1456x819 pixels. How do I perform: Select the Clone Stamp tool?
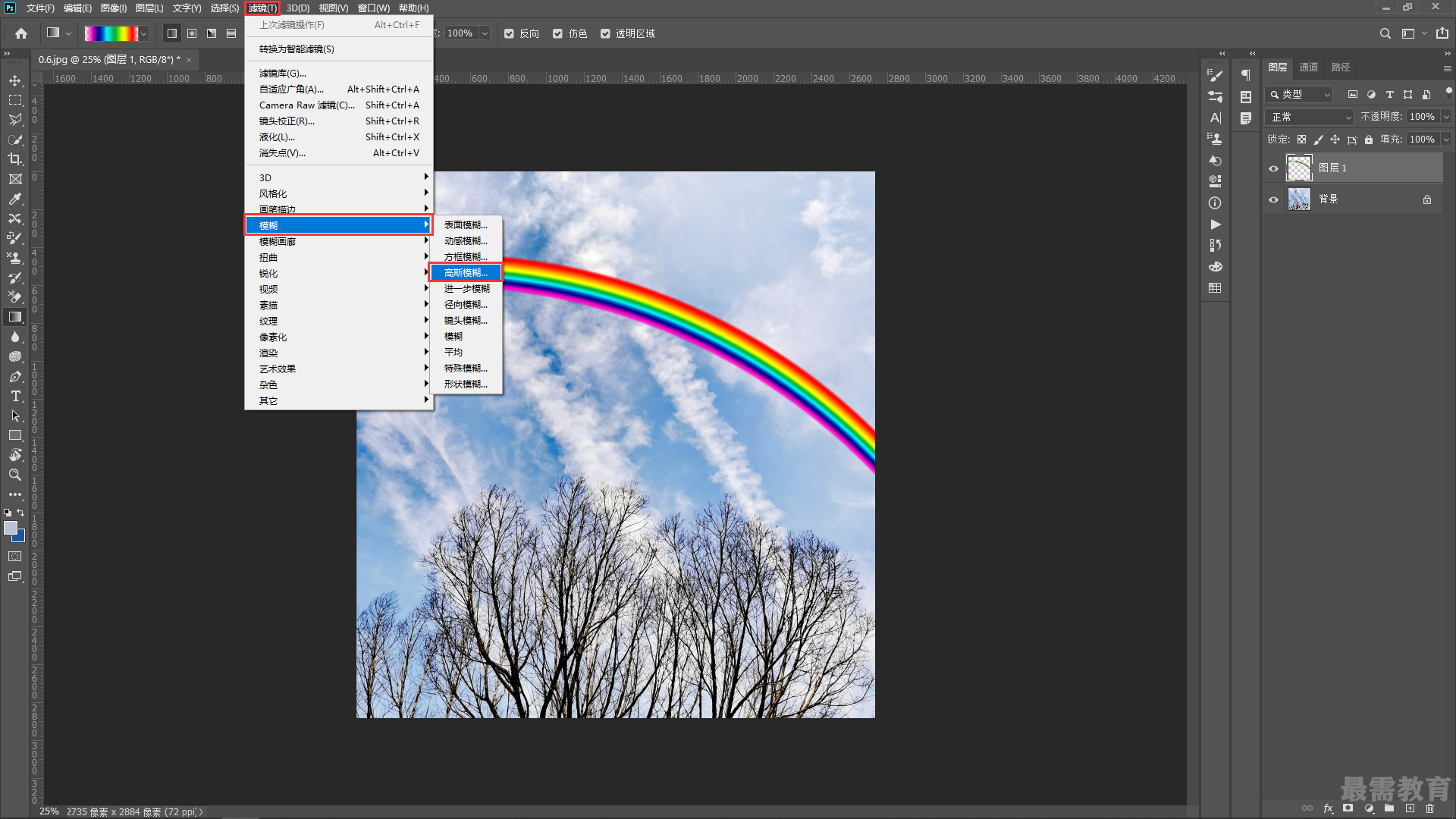click(15, 258)
